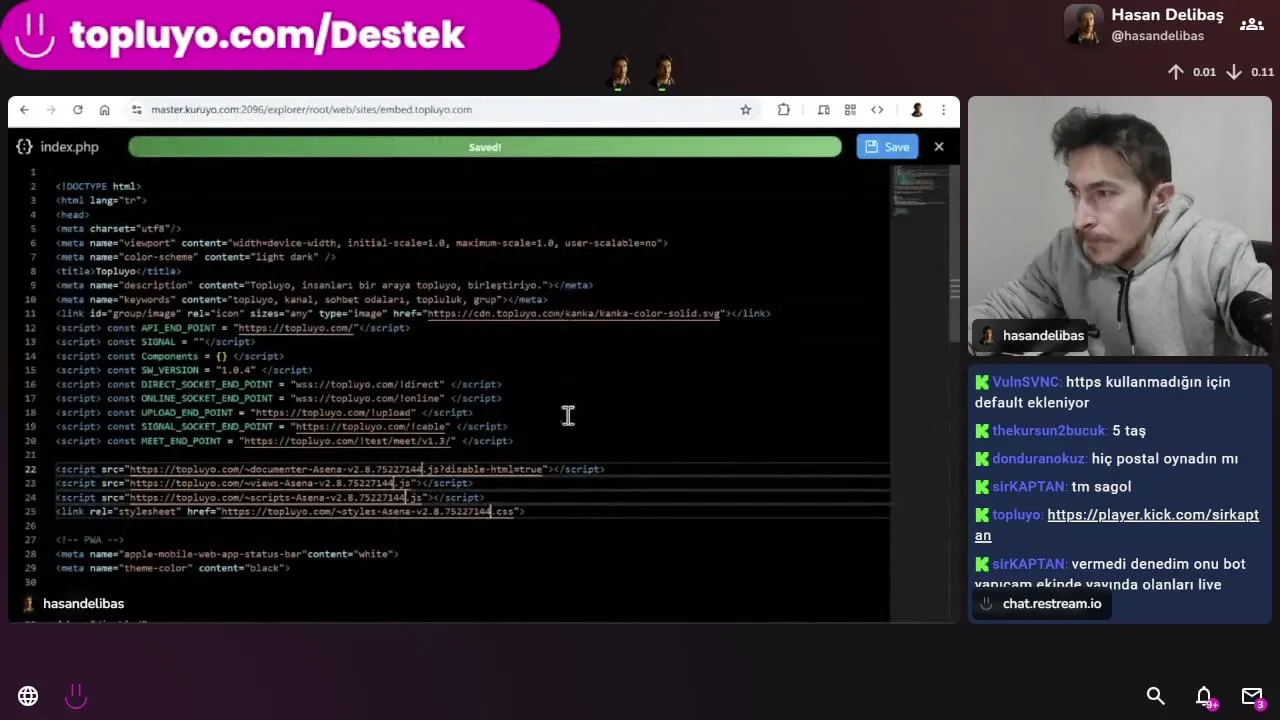Click the browser back arrow
This screenshot has width=1280, height=720.
[24, 110]
